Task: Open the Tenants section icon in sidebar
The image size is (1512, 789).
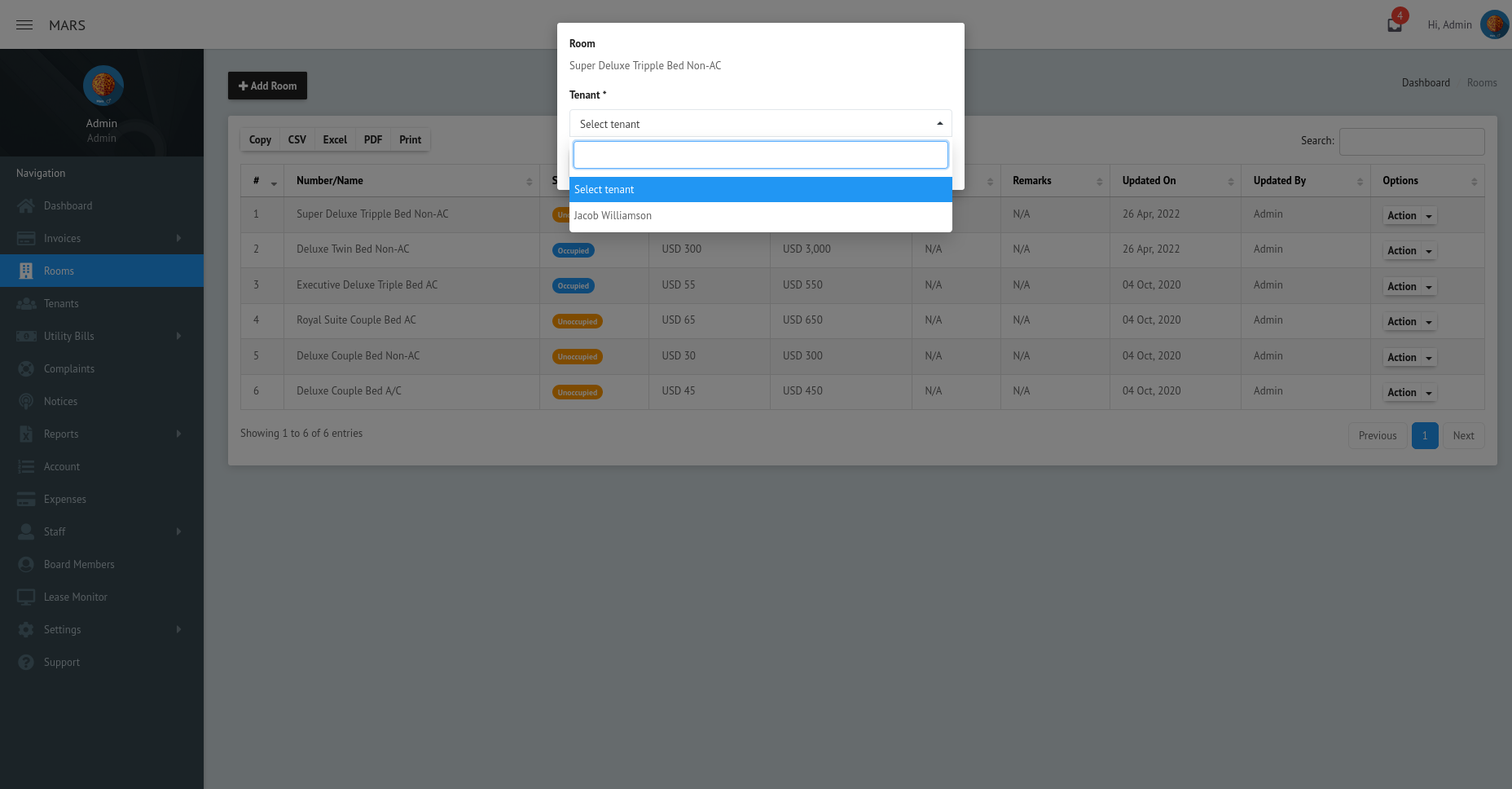Action: coord(27,303)
